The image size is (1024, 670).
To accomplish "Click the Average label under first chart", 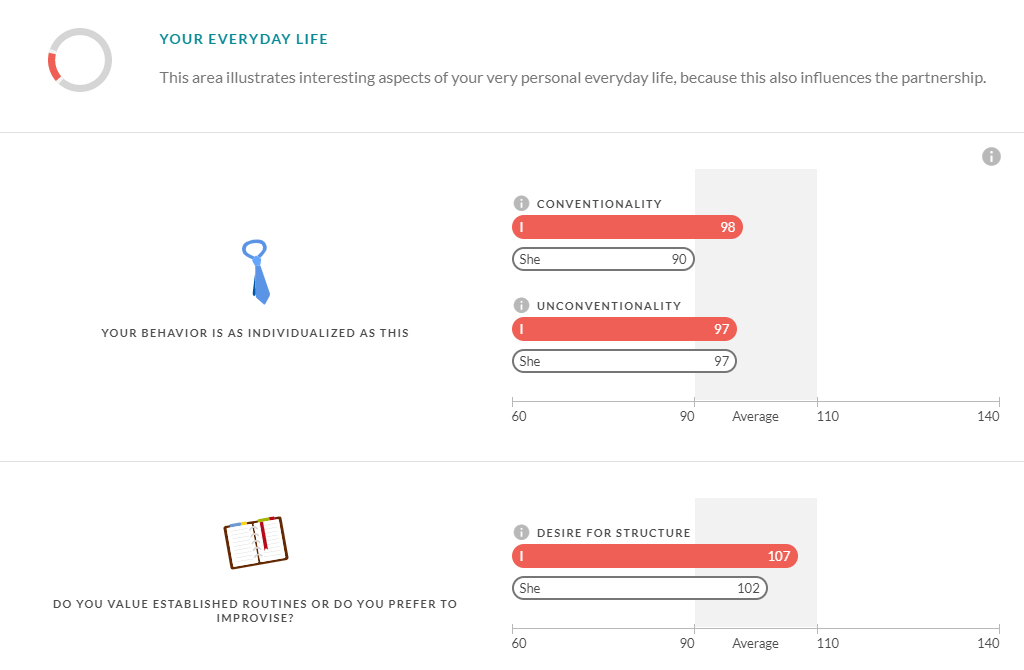I will [755, 417].
